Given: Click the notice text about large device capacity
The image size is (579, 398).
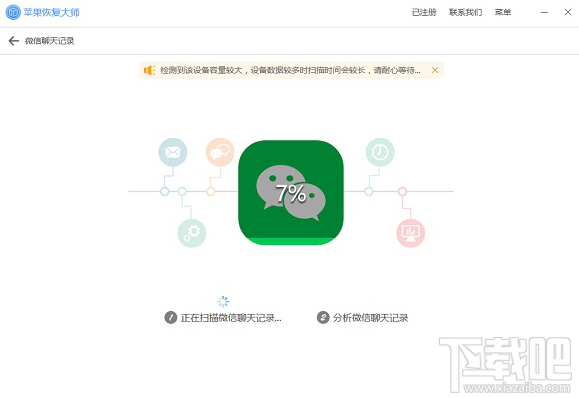Looking at the screenshot, I should tap(290, 70).
